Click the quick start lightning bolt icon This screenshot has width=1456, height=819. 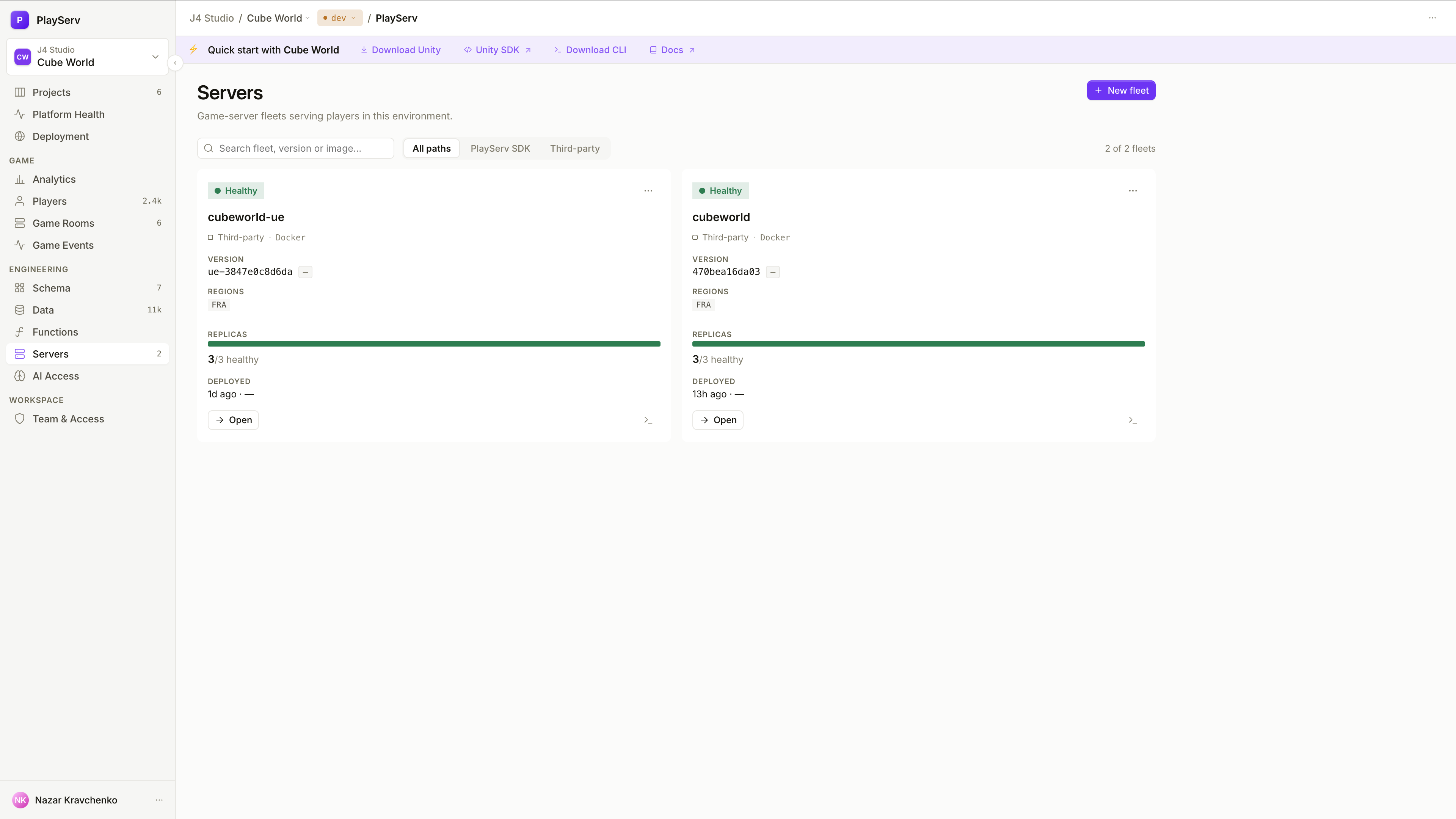tap(193, 50)
